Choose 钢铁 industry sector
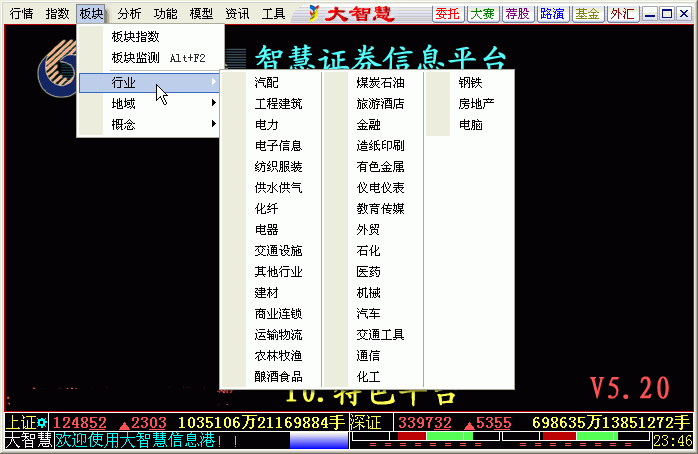The image size is (698, 454). [469, 83]
